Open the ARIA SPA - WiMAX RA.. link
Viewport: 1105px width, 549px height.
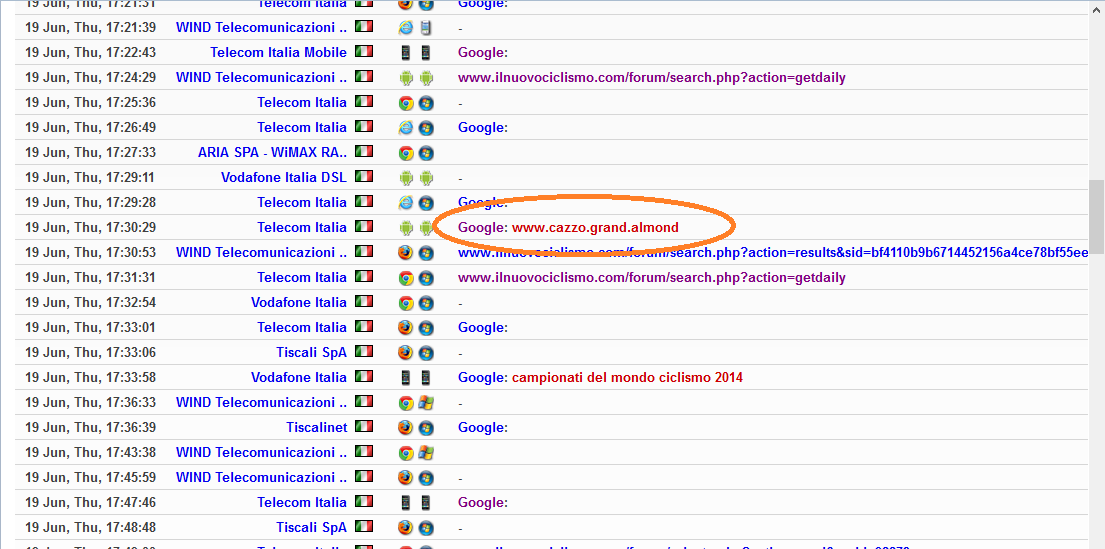coord(273,152)
